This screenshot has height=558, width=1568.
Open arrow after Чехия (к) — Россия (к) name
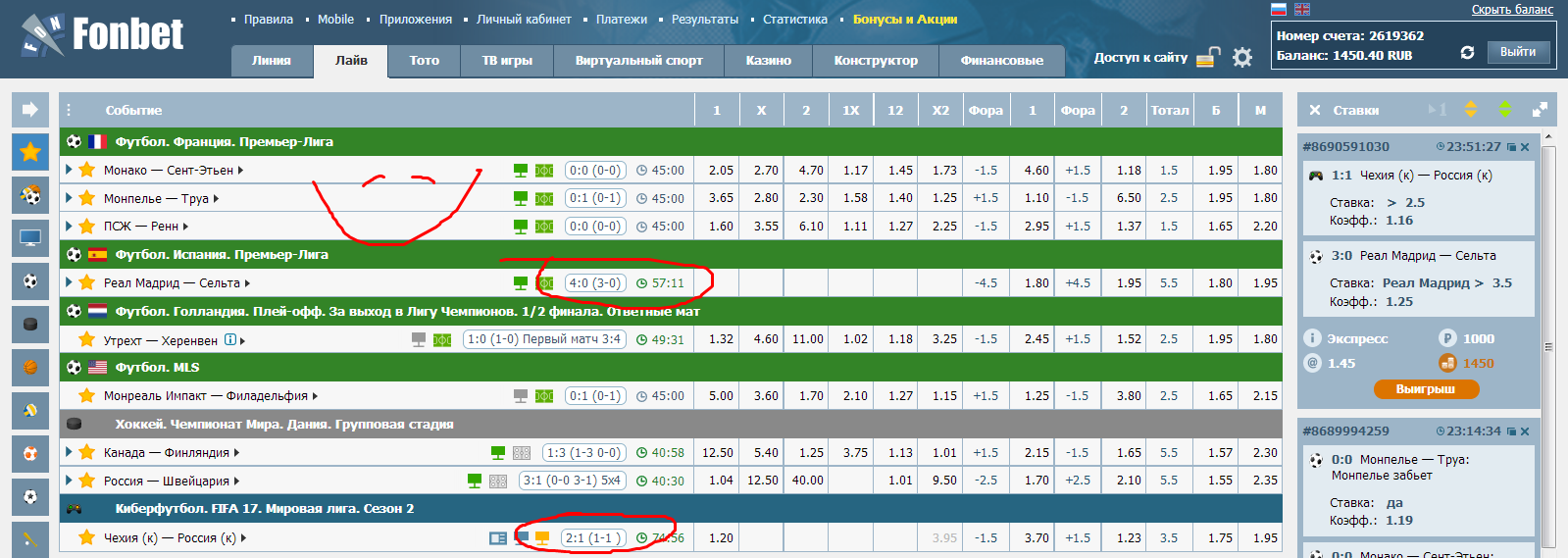[x=243, y=538]
